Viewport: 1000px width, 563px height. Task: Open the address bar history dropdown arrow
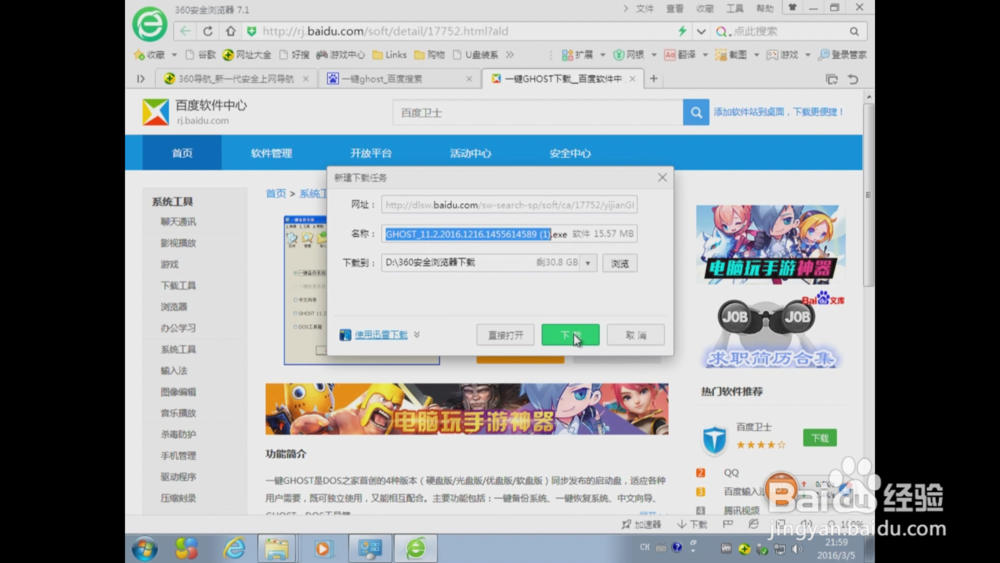pyautogui.click(x=701, y=31)
